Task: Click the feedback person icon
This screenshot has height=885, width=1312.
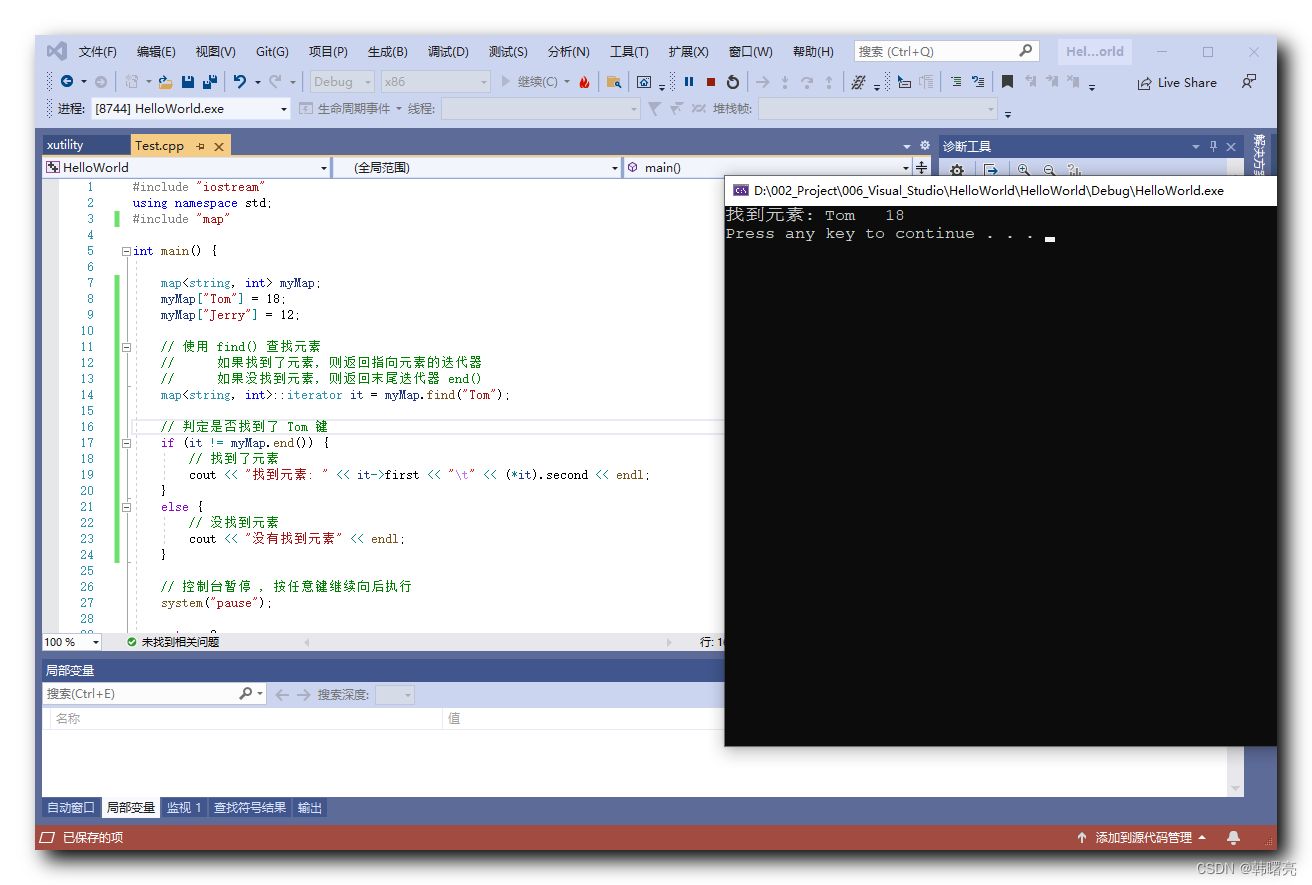Action: click(x=1249, y=82)
